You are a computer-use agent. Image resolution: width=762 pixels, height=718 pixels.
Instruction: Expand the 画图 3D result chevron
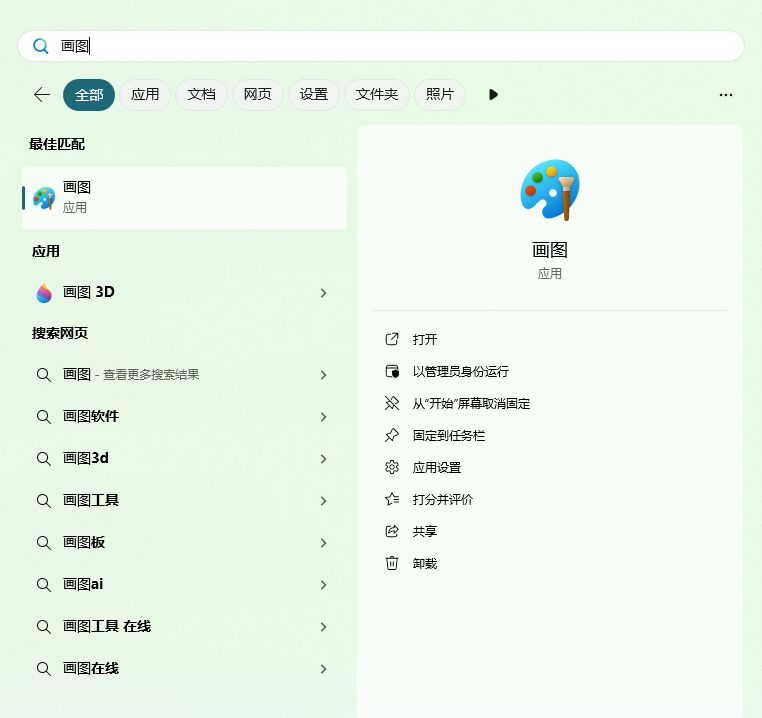click(x=324, y=293)
